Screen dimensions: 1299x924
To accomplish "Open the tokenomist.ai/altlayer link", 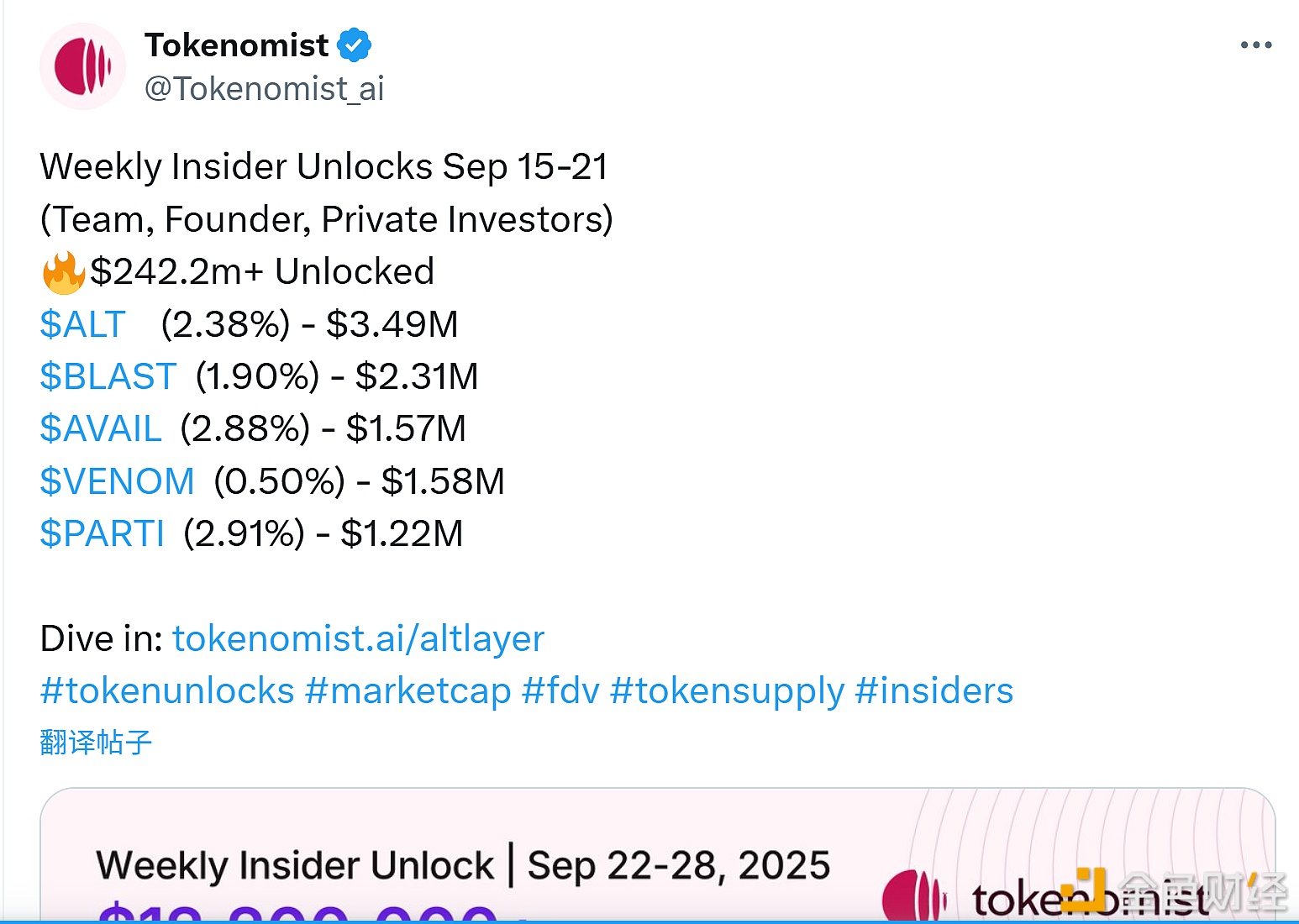I will (x=358, y=638).
